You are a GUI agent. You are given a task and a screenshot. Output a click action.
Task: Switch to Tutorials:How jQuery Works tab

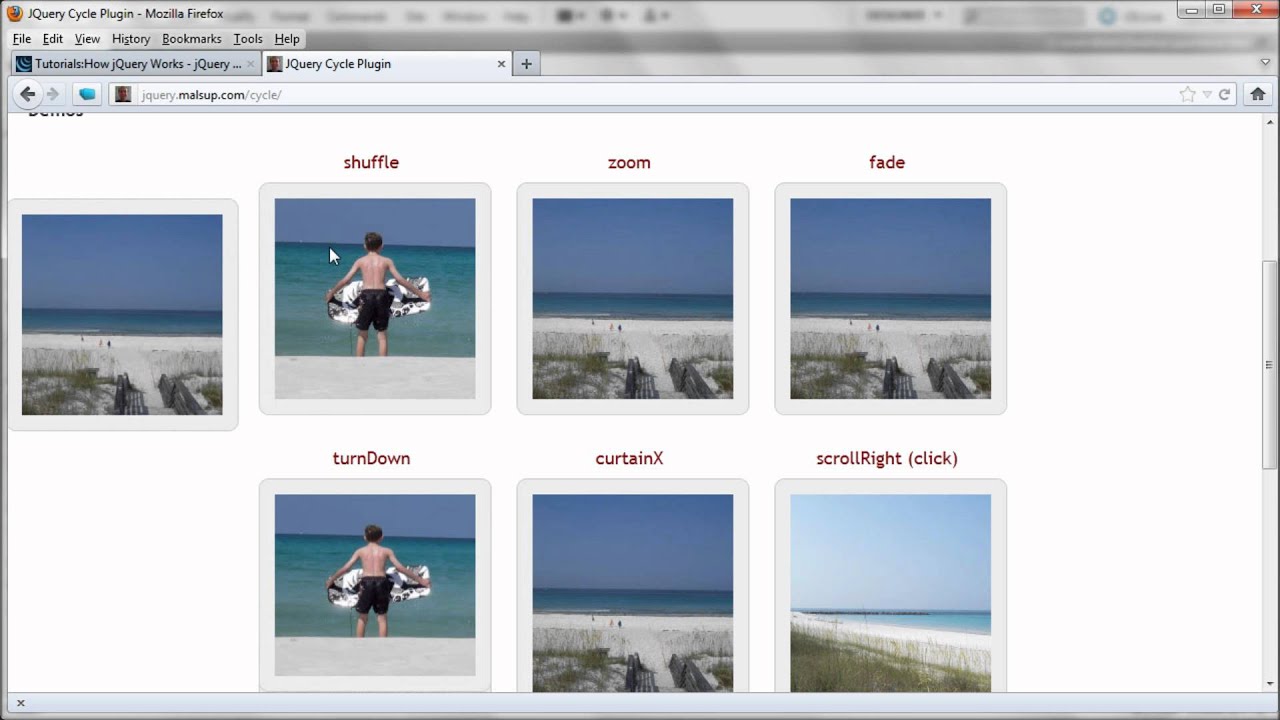(x=137, y=64)
